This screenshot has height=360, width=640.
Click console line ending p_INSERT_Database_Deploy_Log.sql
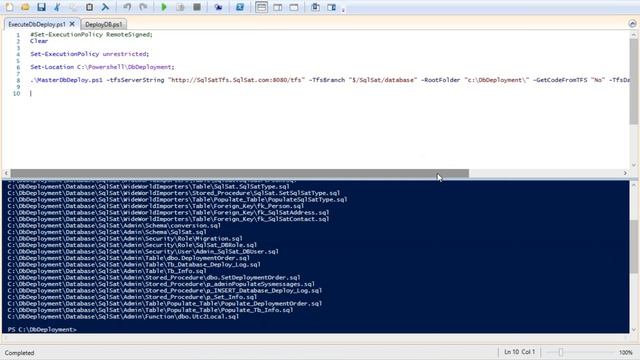point(164,290)
